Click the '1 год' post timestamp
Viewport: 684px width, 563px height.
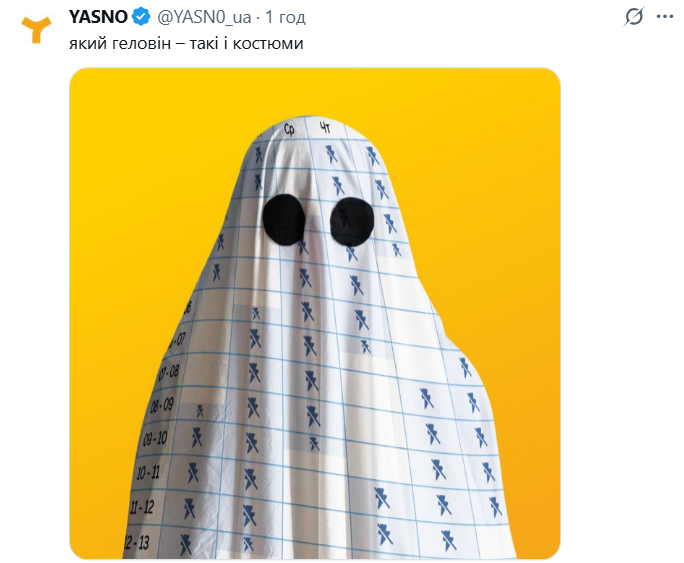point(285,17)
